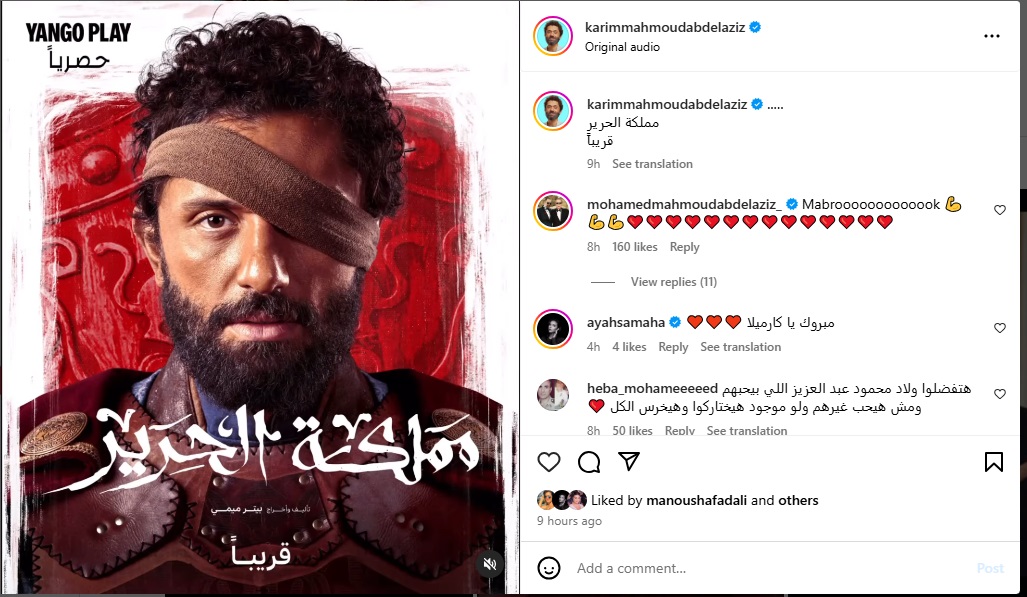This screenshot has width=1027, height=597.
Task: Share the post via paper plane icon
Action: (629, 461)
